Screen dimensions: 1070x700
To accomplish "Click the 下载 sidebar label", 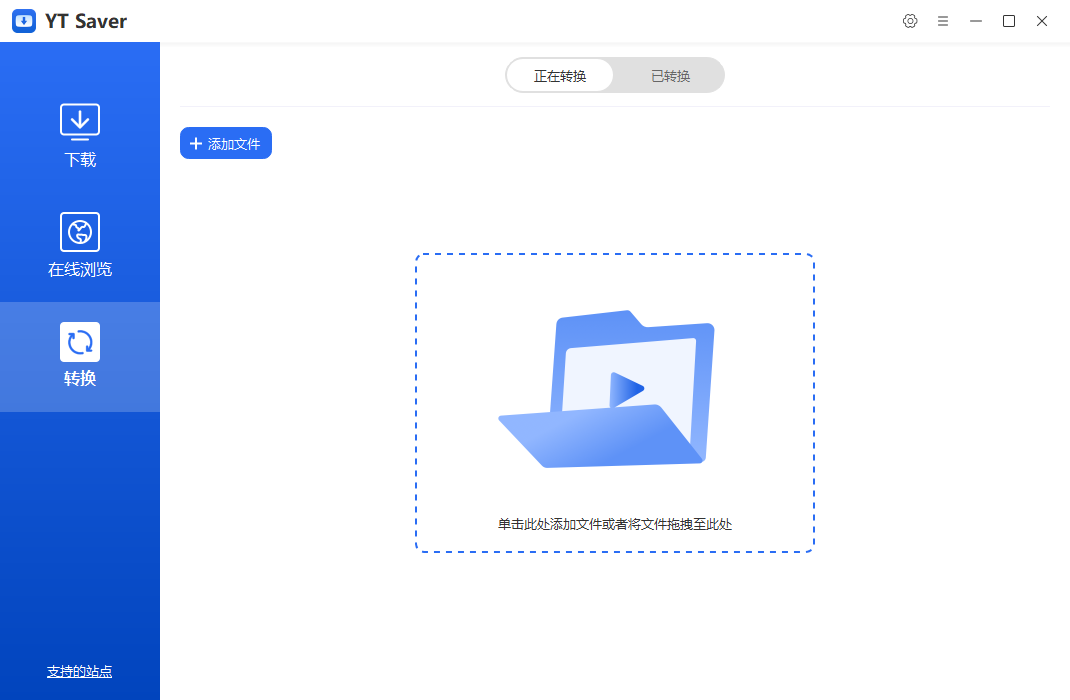I will (x=80, y=160).
